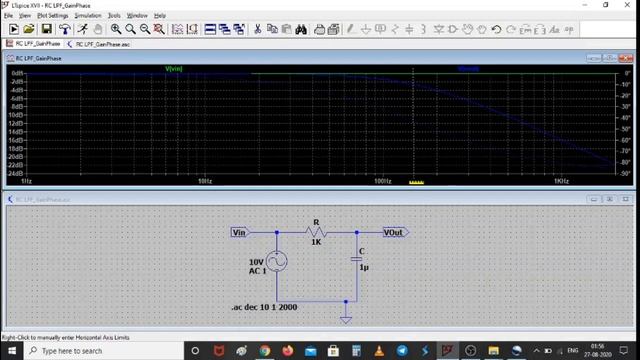
Task: Select the AC voltage source symbol
Action: click(x=277, y=261)
